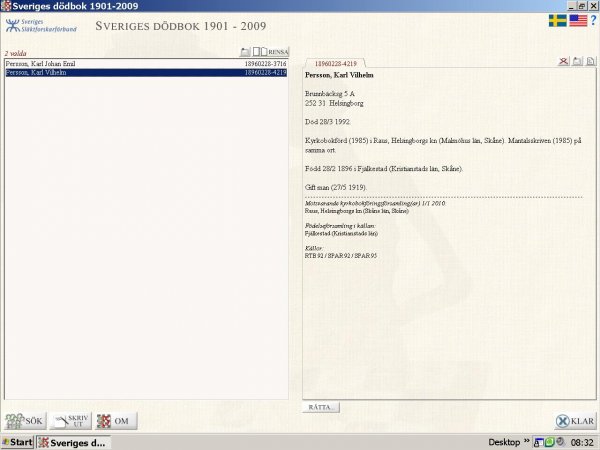Open the Windows Start menu
This screenshot has height=450, width=600.
click(x=17, y=442)
